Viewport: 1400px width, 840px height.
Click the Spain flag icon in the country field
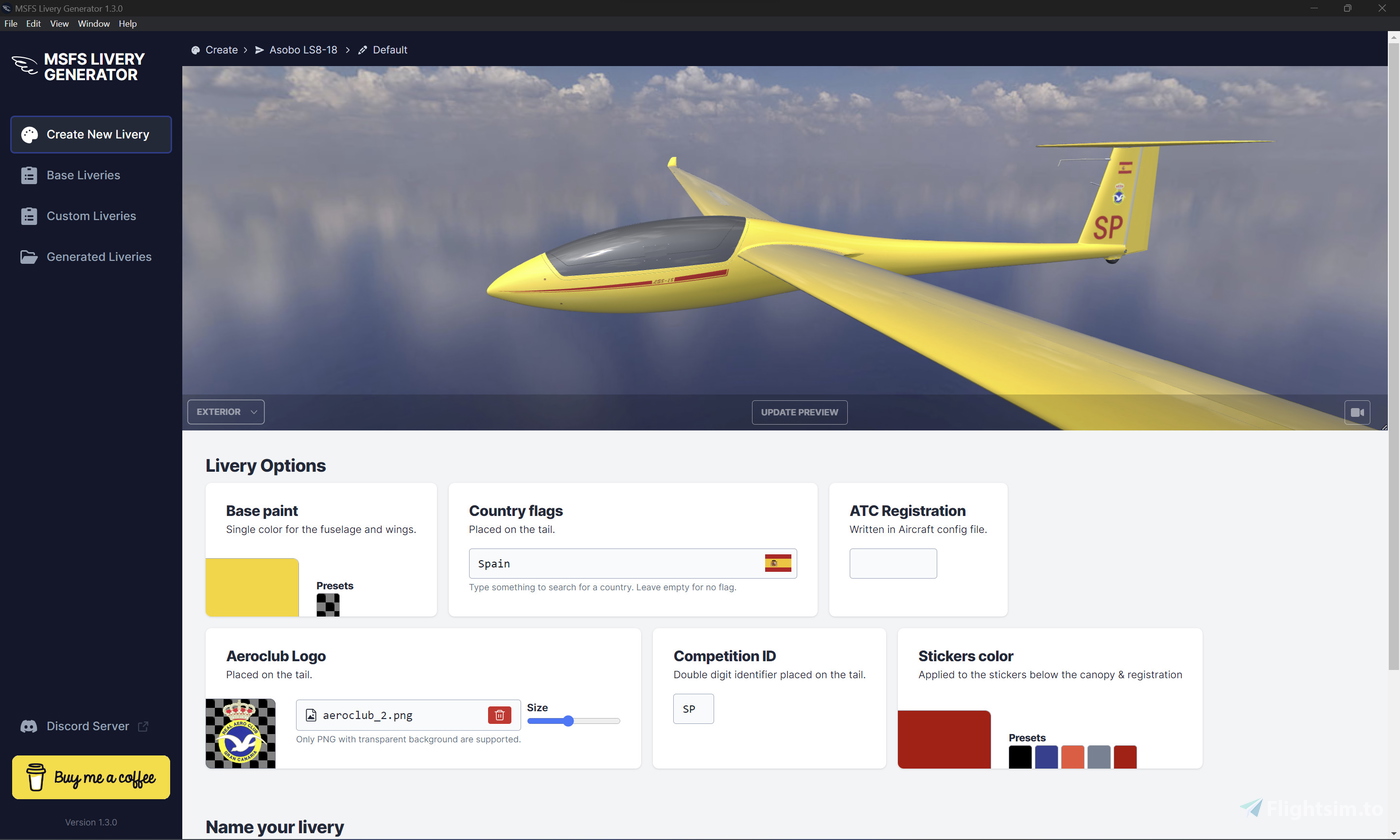[779, 563]
